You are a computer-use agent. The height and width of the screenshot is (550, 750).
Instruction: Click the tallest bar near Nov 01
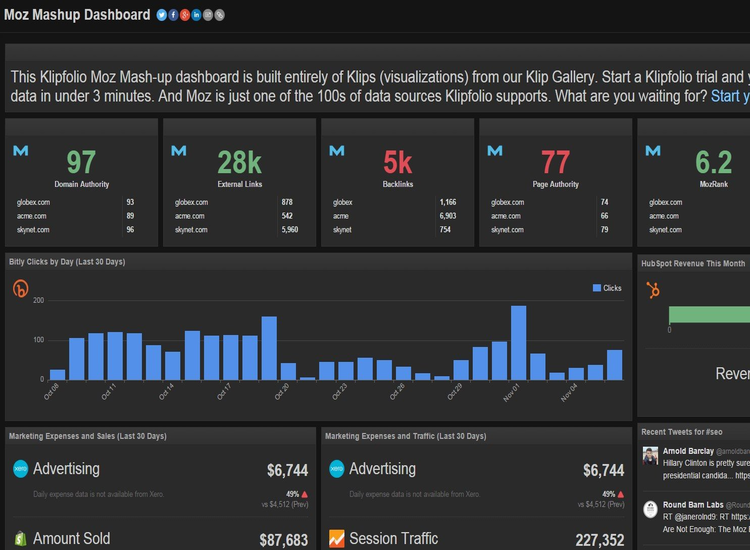click(518, 343)
